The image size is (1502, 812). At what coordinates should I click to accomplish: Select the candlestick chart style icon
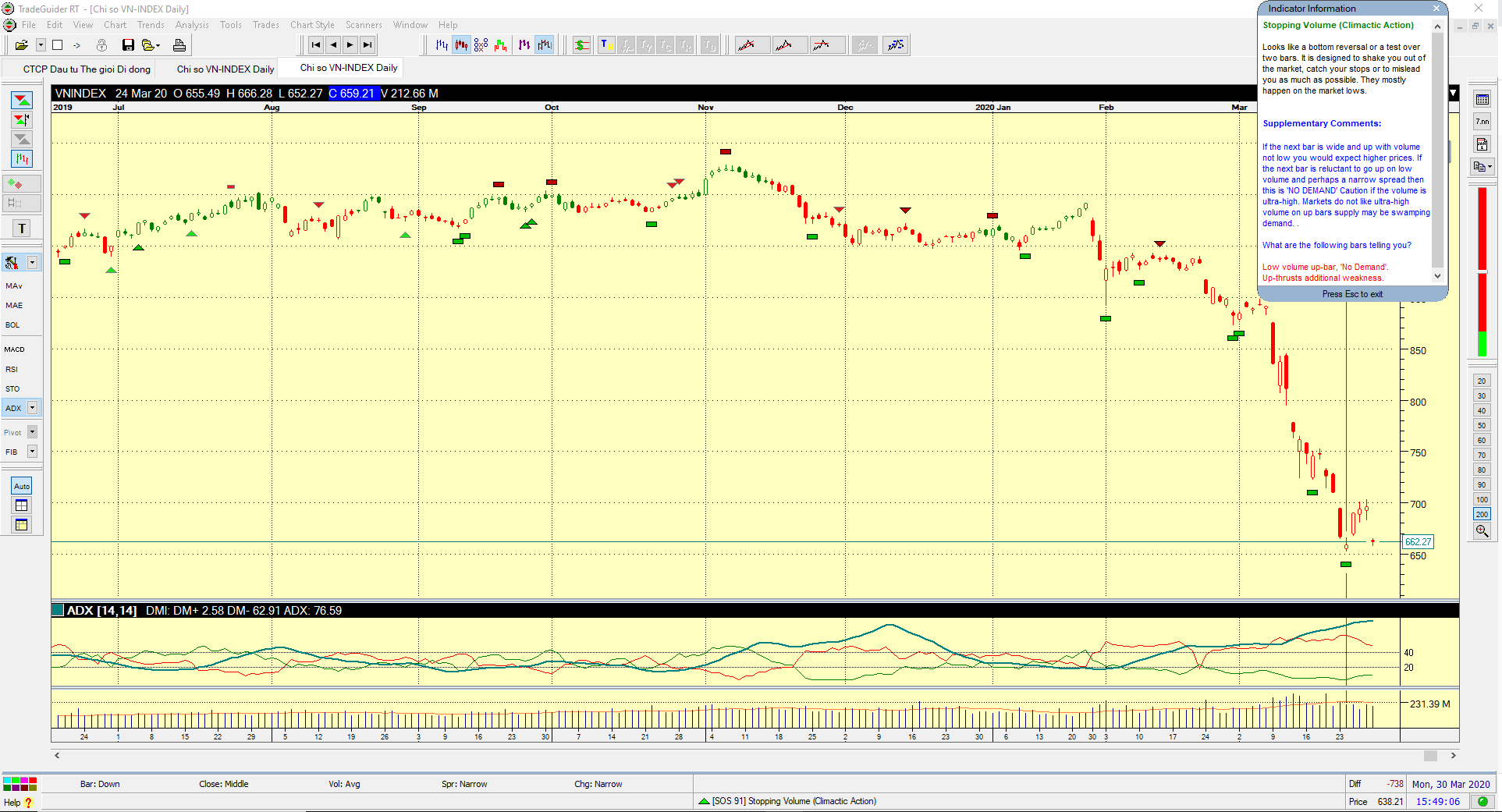461,45
